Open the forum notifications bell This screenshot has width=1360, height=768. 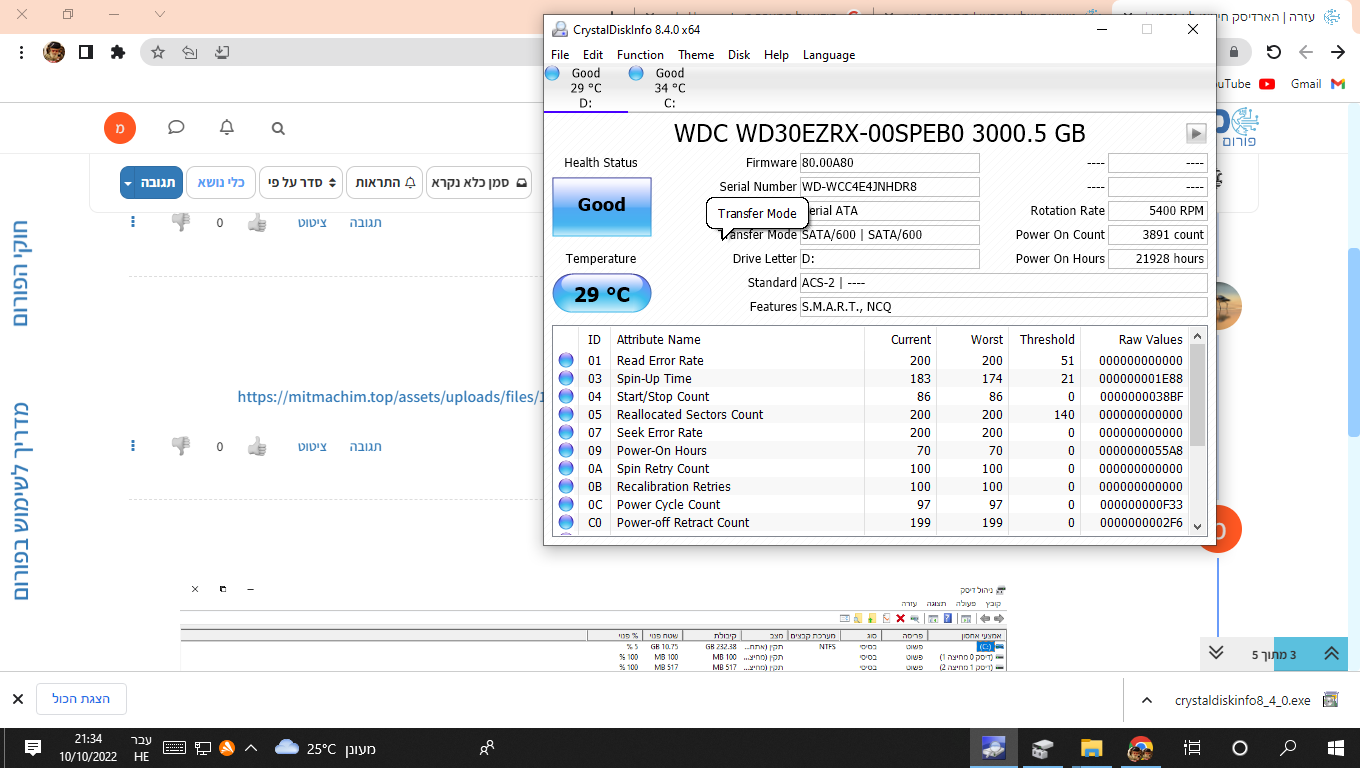[x=227, y=128]
